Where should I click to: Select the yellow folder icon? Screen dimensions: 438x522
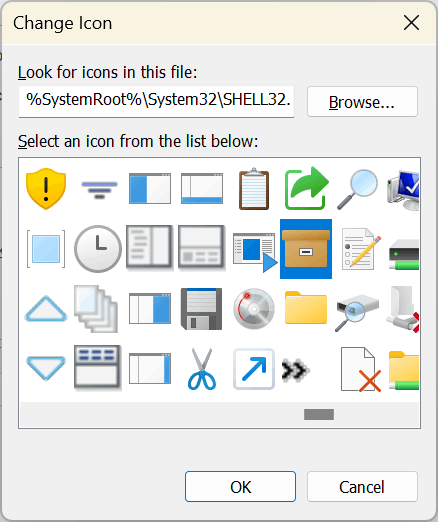tap(306, 308)
